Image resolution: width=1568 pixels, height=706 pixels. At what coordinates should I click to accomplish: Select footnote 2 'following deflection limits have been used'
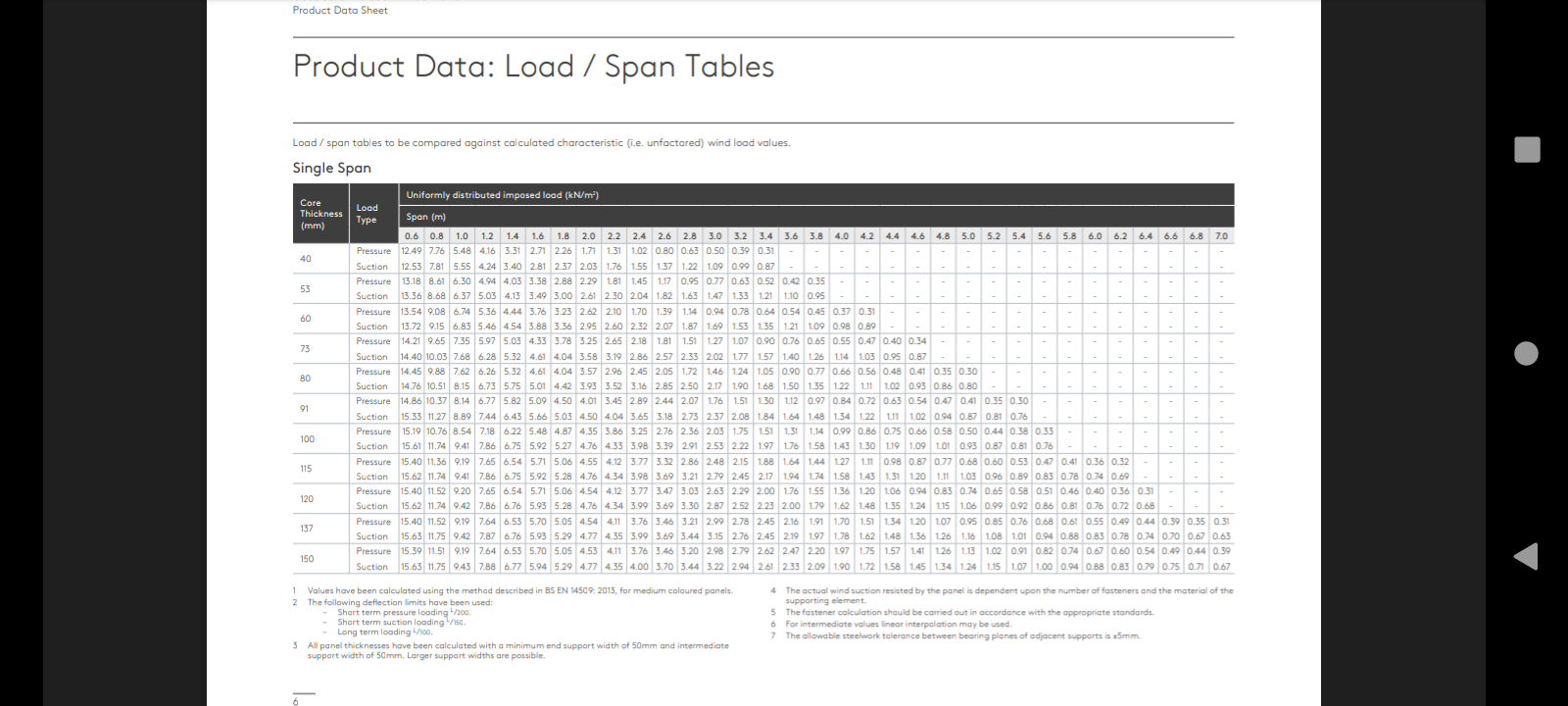[x=392, y=602]
